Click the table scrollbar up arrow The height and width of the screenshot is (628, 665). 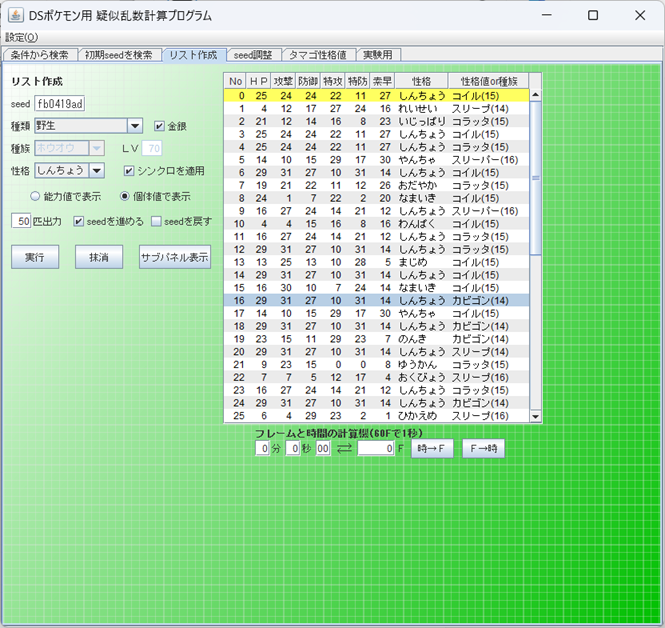(x=535, y=95)
